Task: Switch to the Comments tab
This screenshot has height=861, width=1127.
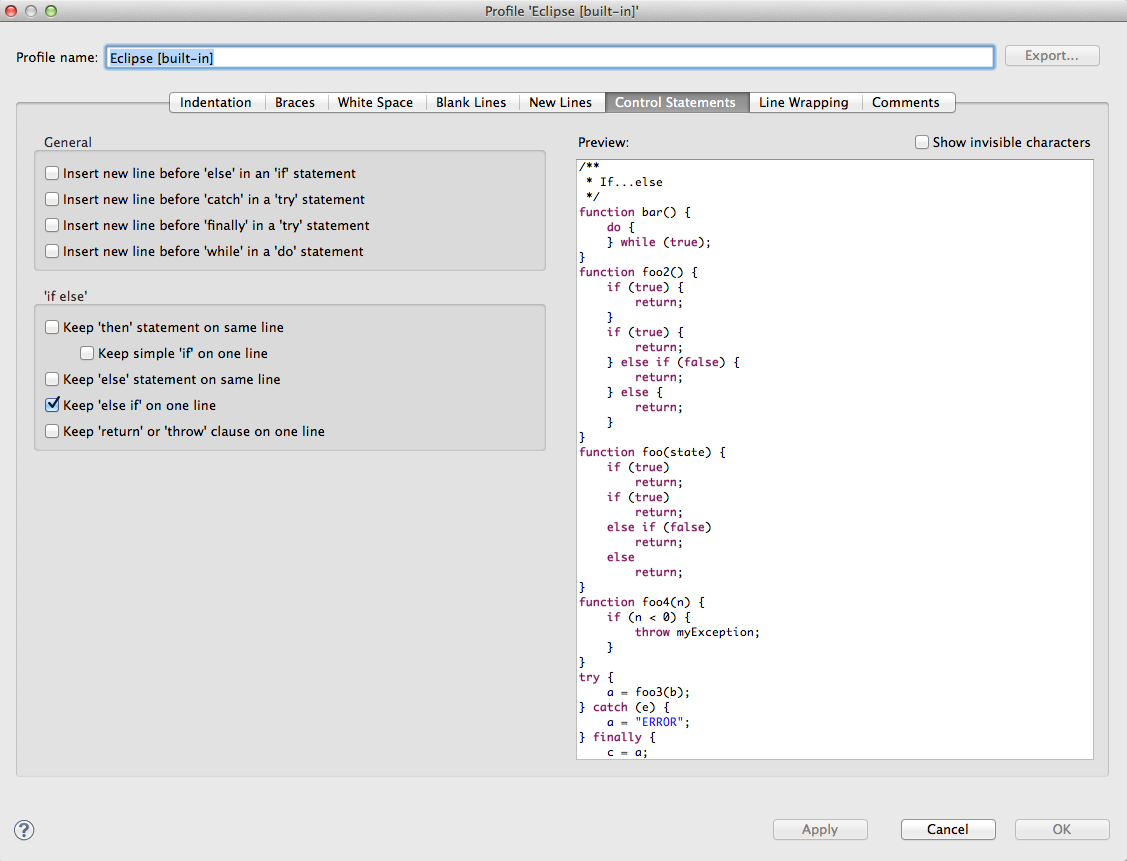Action: (x=906, y=102)
